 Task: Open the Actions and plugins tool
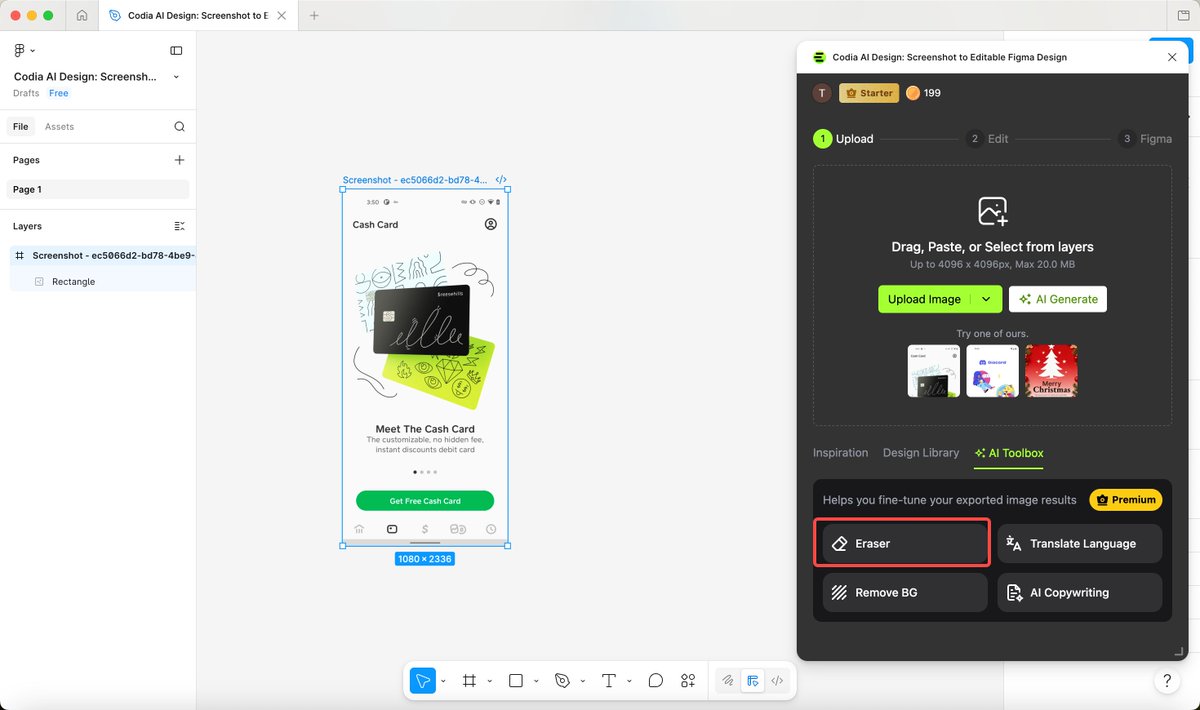(x=688, y=681)
